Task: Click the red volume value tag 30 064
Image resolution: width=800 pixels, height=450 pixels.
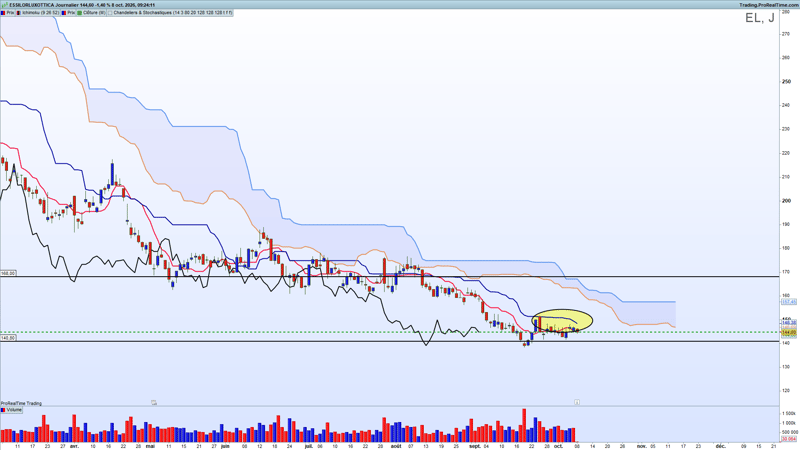Action: click(789, 439)
